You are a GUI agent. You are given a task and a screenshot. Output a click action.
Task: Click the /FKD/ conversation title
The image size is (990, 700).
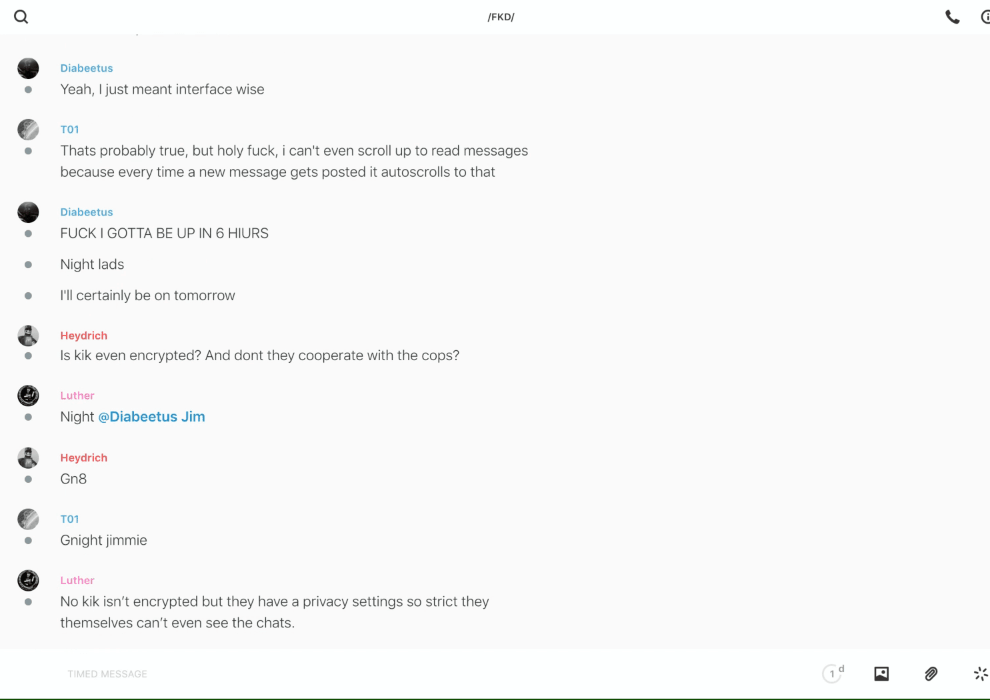click(x=501, y=17)
